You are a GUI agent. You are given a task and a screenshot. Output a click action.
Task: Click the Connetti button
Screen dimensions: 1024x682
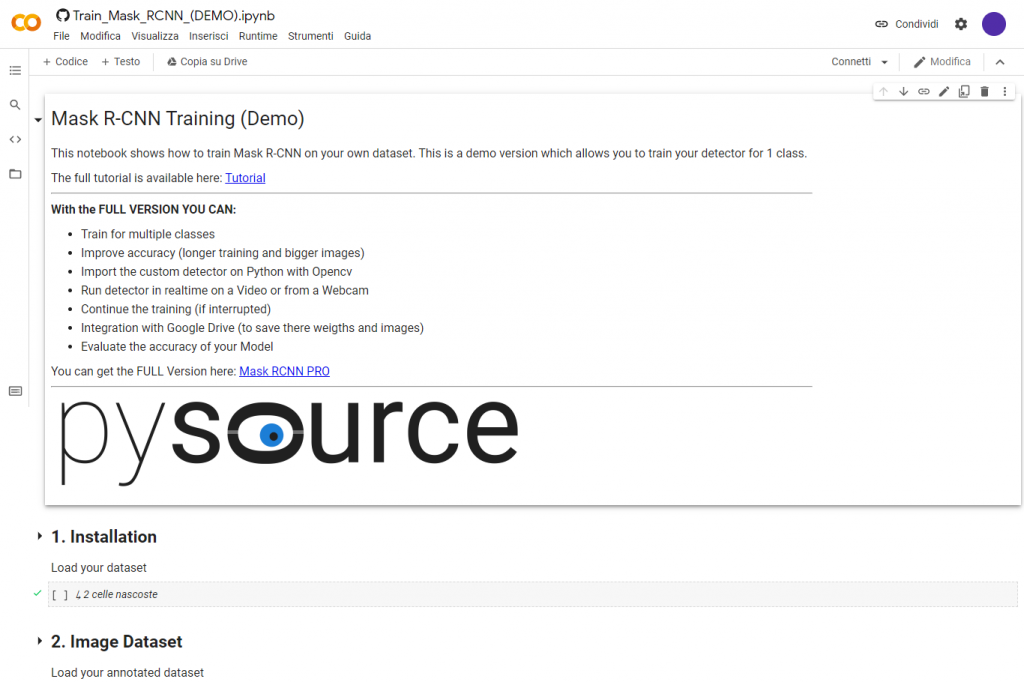pos(851,61)
